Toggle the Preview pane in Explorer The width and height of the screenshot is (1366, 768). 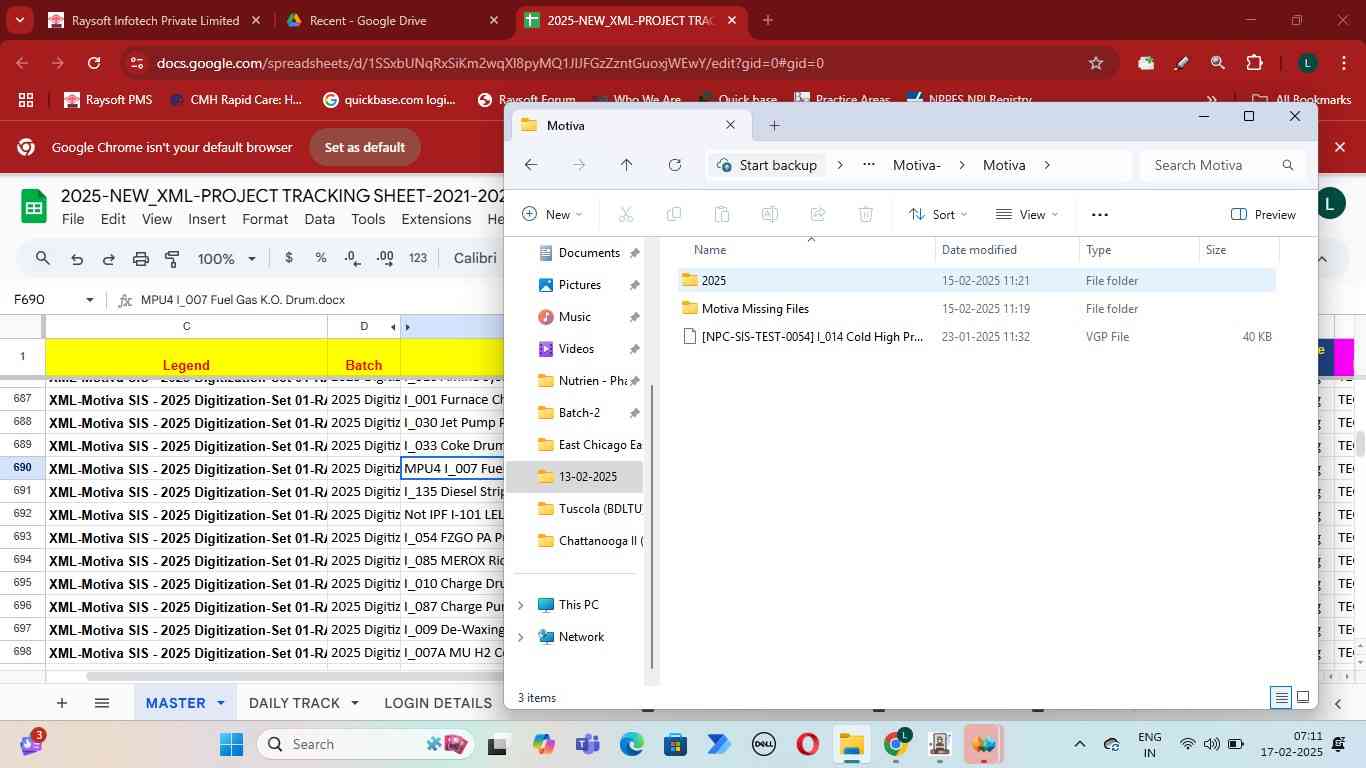(1263, 214)
